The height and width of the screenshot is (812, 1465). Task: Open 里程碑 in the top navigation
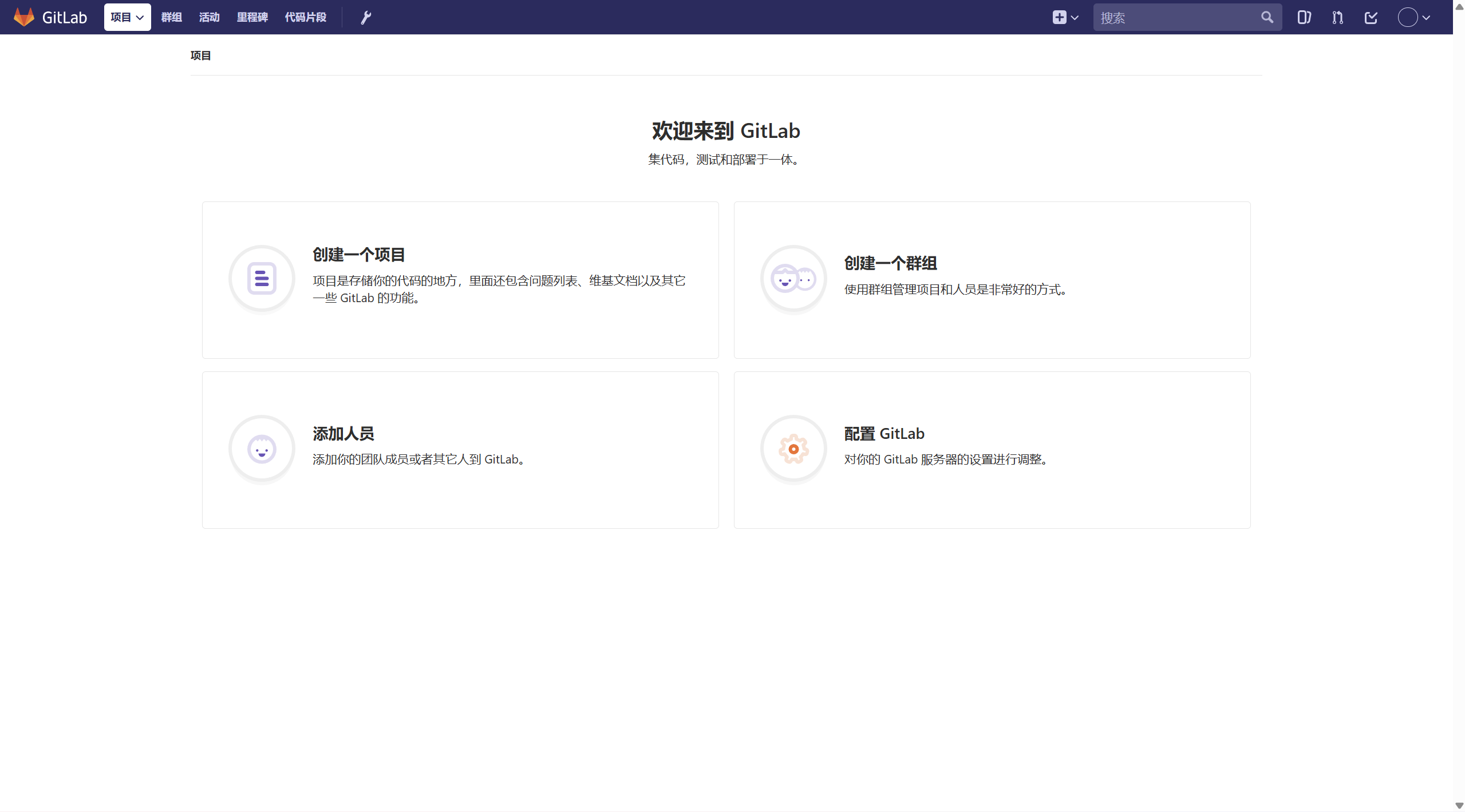252,17
